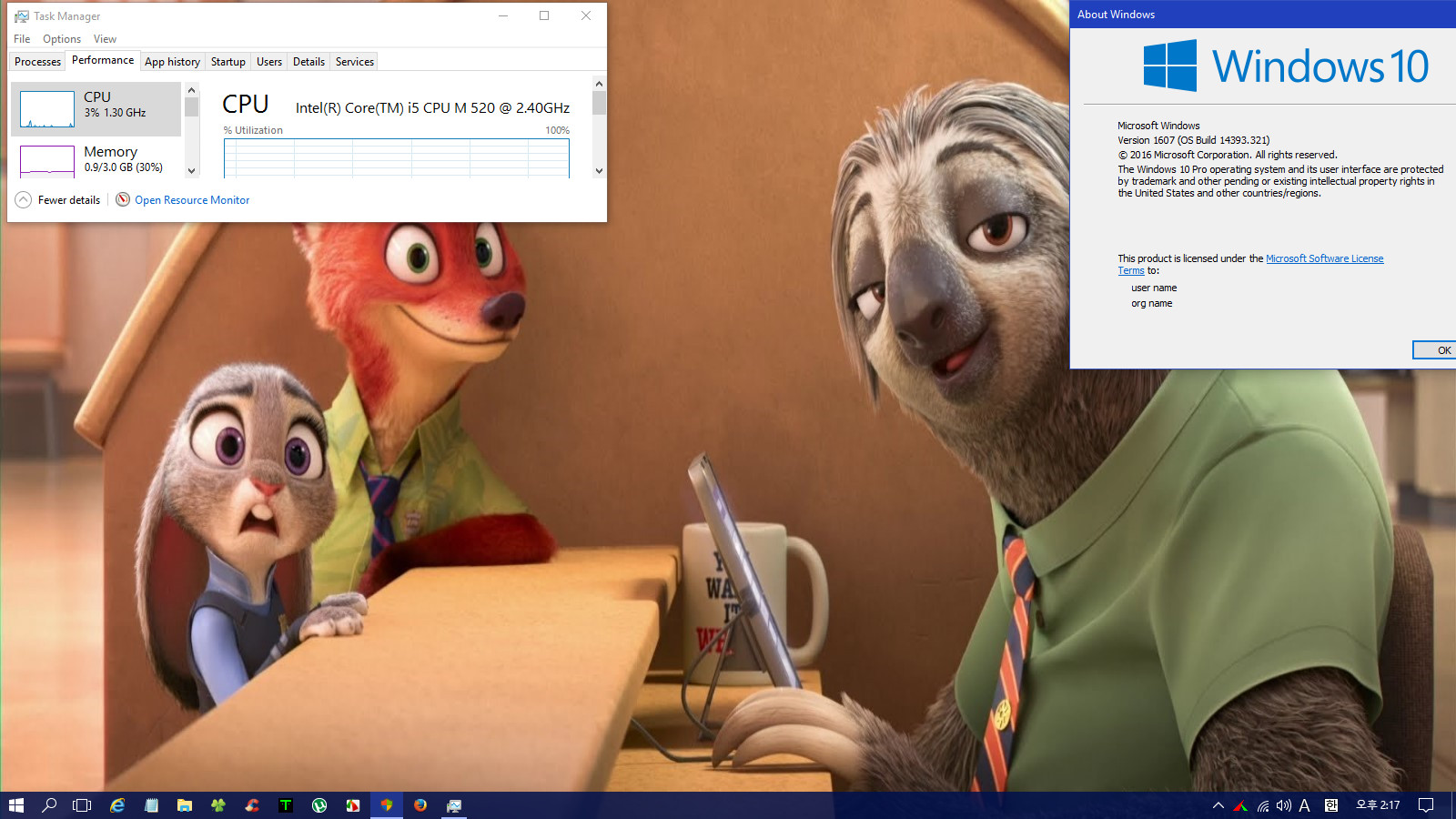The height and width of the screenshot is (819, 1456).
Task: Toggle the Korean 한 input language icon
Action: (1331, 805)
